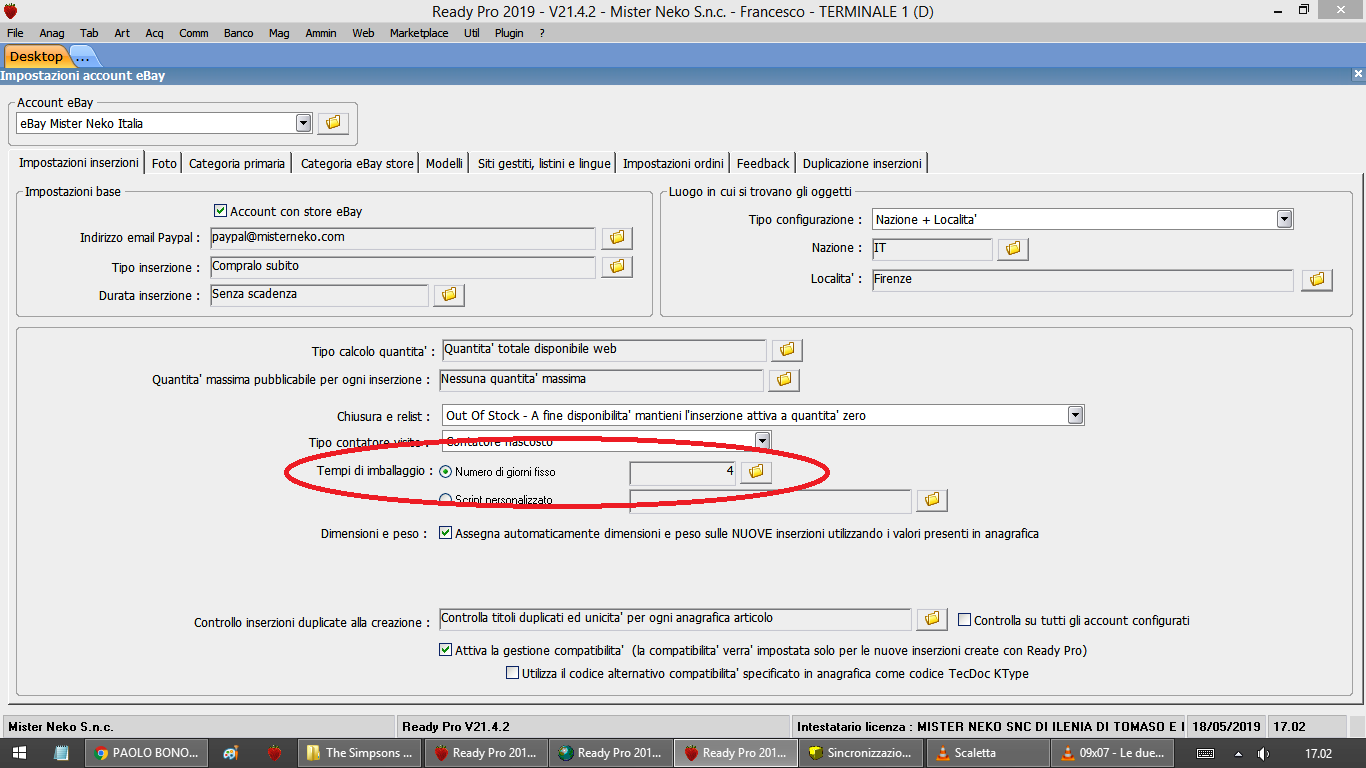
Task: Show hidden system tray icons arrow
Action: [x=1237, y=753]
